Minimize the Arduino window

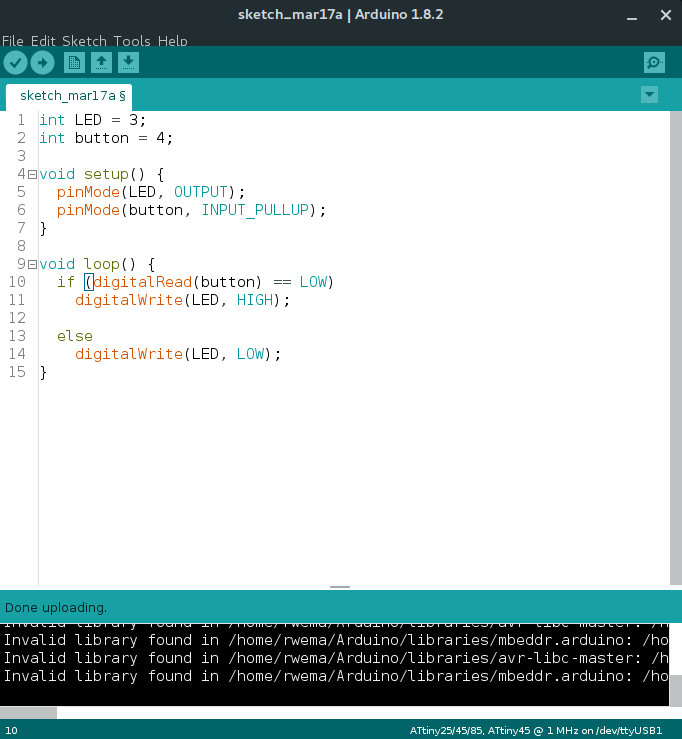(632, 16)
